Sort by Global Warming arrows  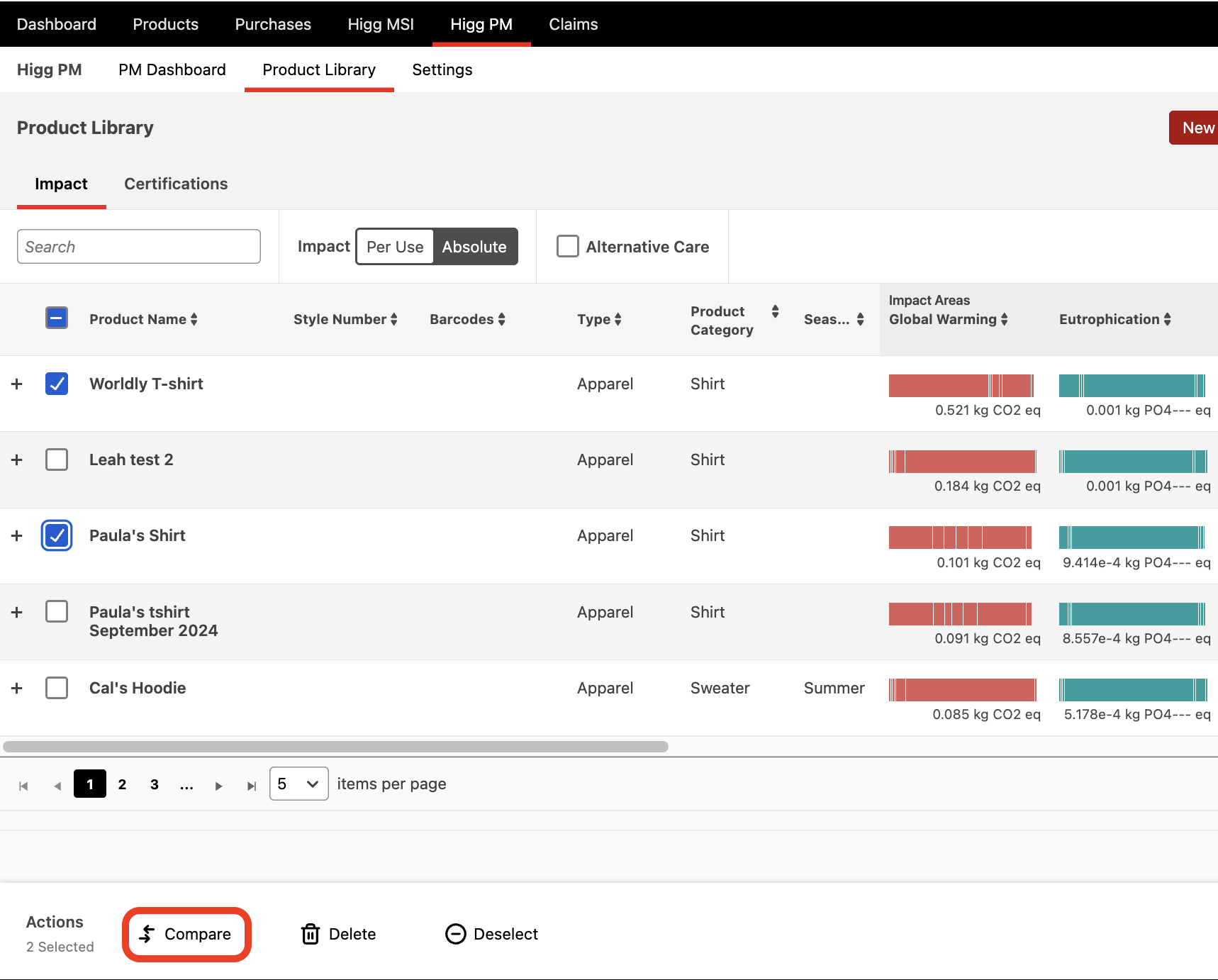click(1004, 320)
